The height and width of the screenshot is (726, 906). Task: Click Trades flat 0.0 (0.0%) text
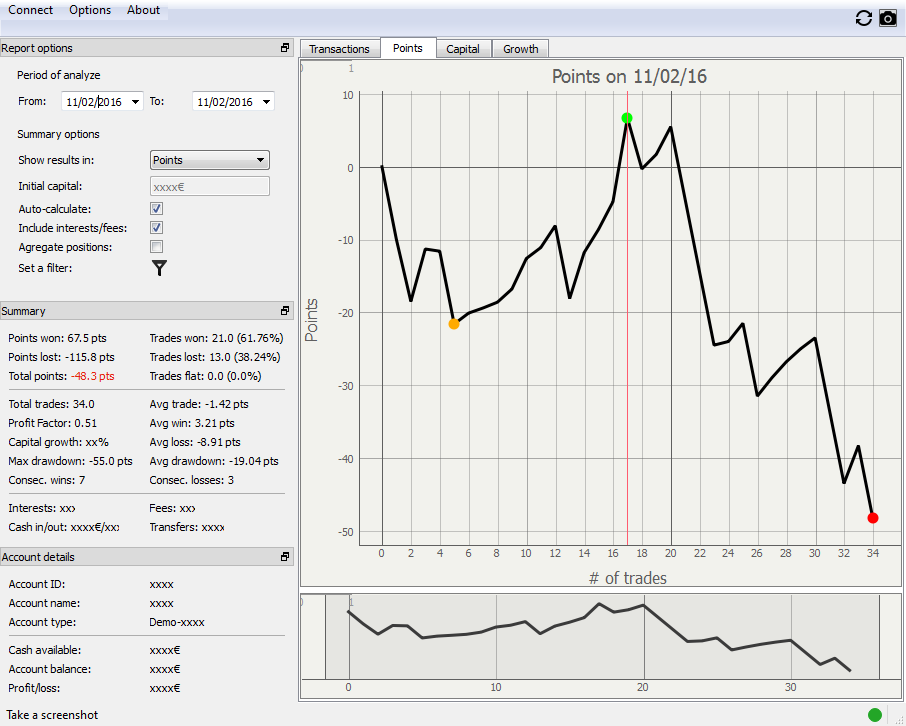point(205,376)
